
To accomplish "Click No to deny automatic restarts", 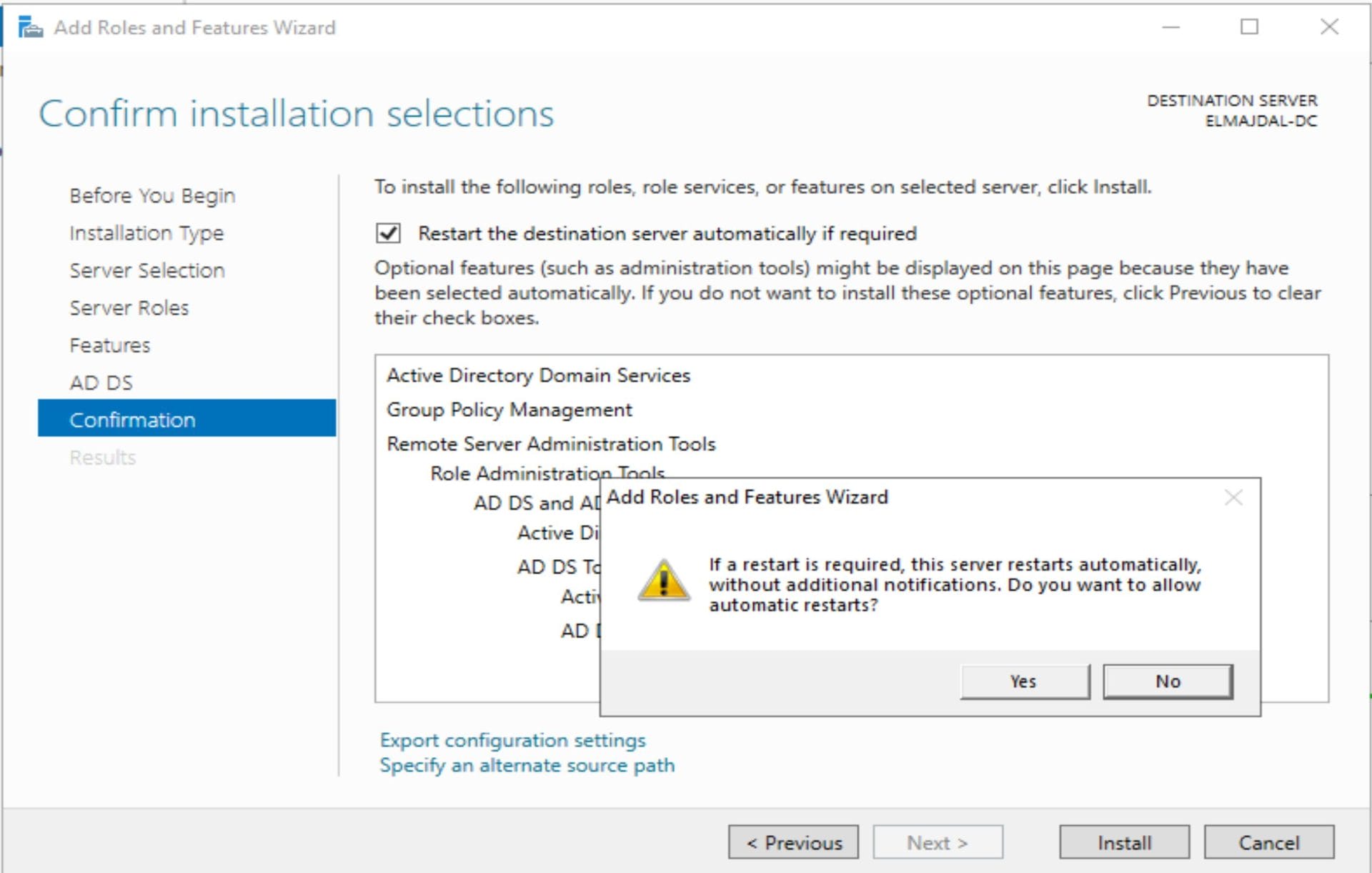I will coord(1166,681).
